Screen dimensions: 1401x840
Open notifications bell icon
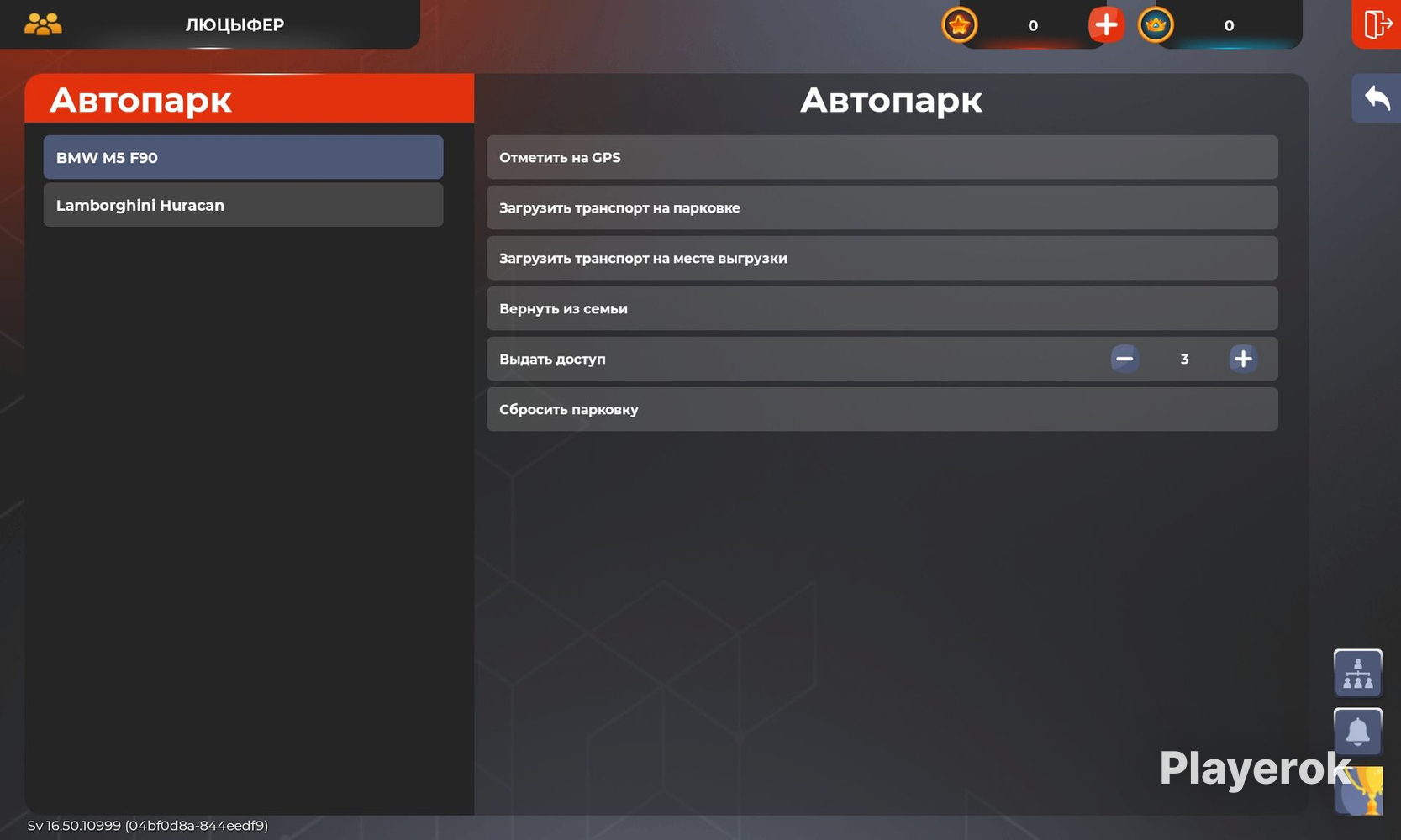tap(1357, 732)
